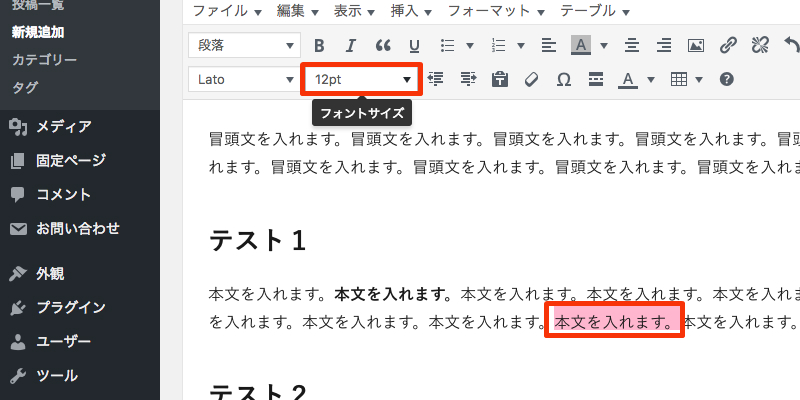The width and height of the screenshot is (800, 400).
Task: Open タグ in the sidebar
Action: (x=25, y=87)
